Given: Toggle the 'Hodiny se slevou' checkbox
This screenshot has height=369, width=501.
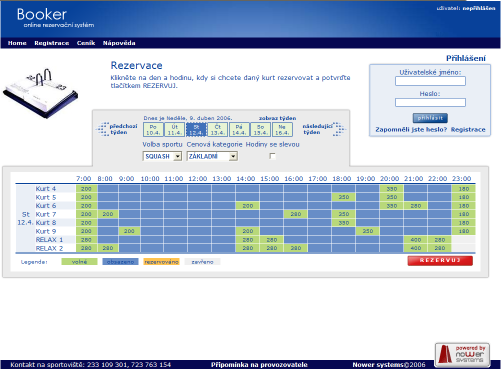Looking at the screenshot, I should 272,156.
